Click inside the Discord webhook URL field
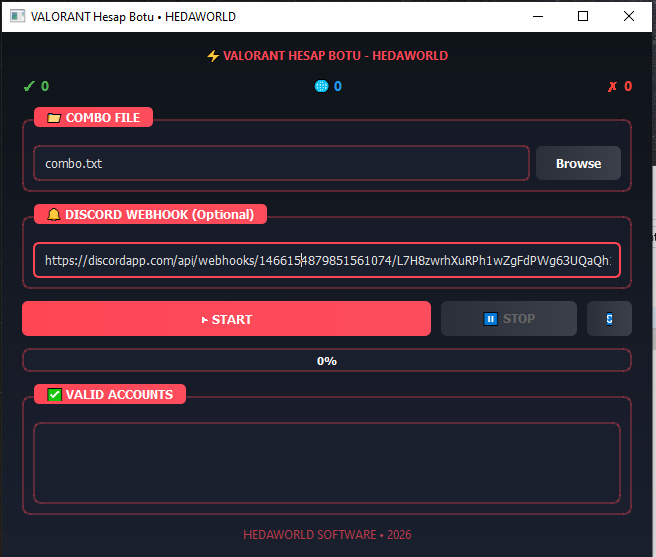656x557 pixels. coord(327,260)
